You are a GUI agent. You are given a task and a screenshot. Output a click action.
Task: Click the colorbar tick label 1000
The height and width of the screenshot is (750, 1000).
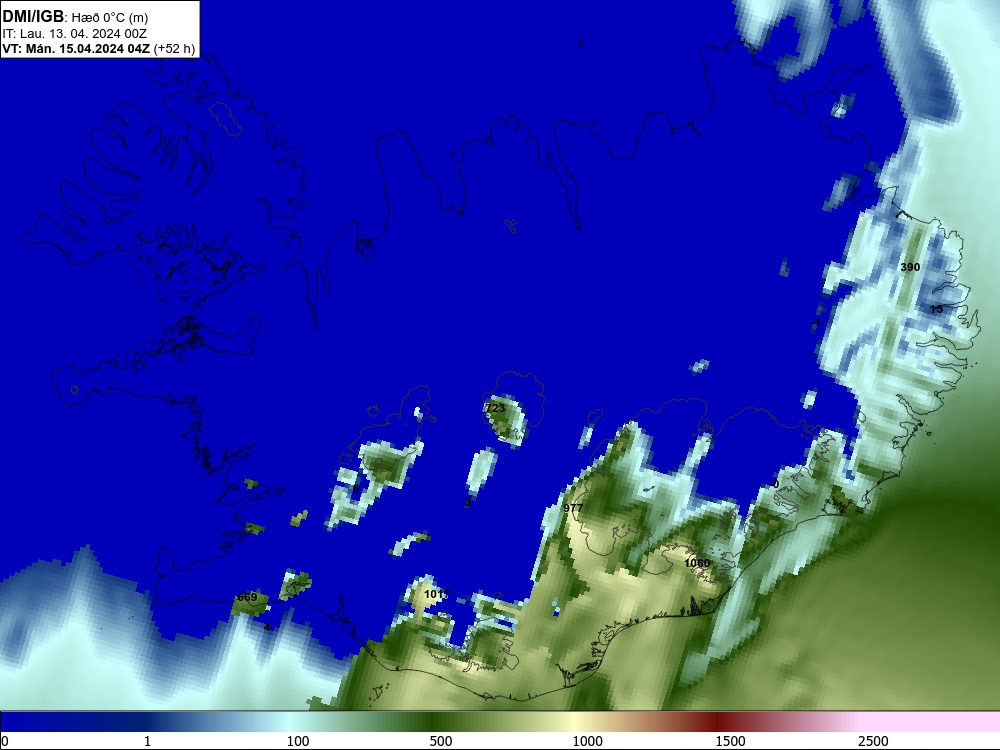587,741
